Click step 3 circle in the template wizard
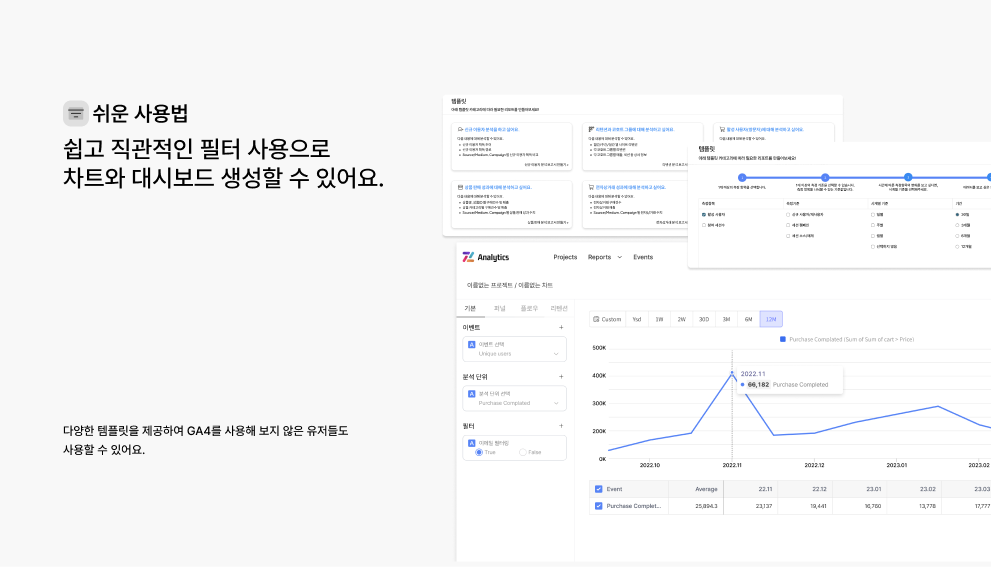Viewport: 991px width, 567px height. point(908,178)
